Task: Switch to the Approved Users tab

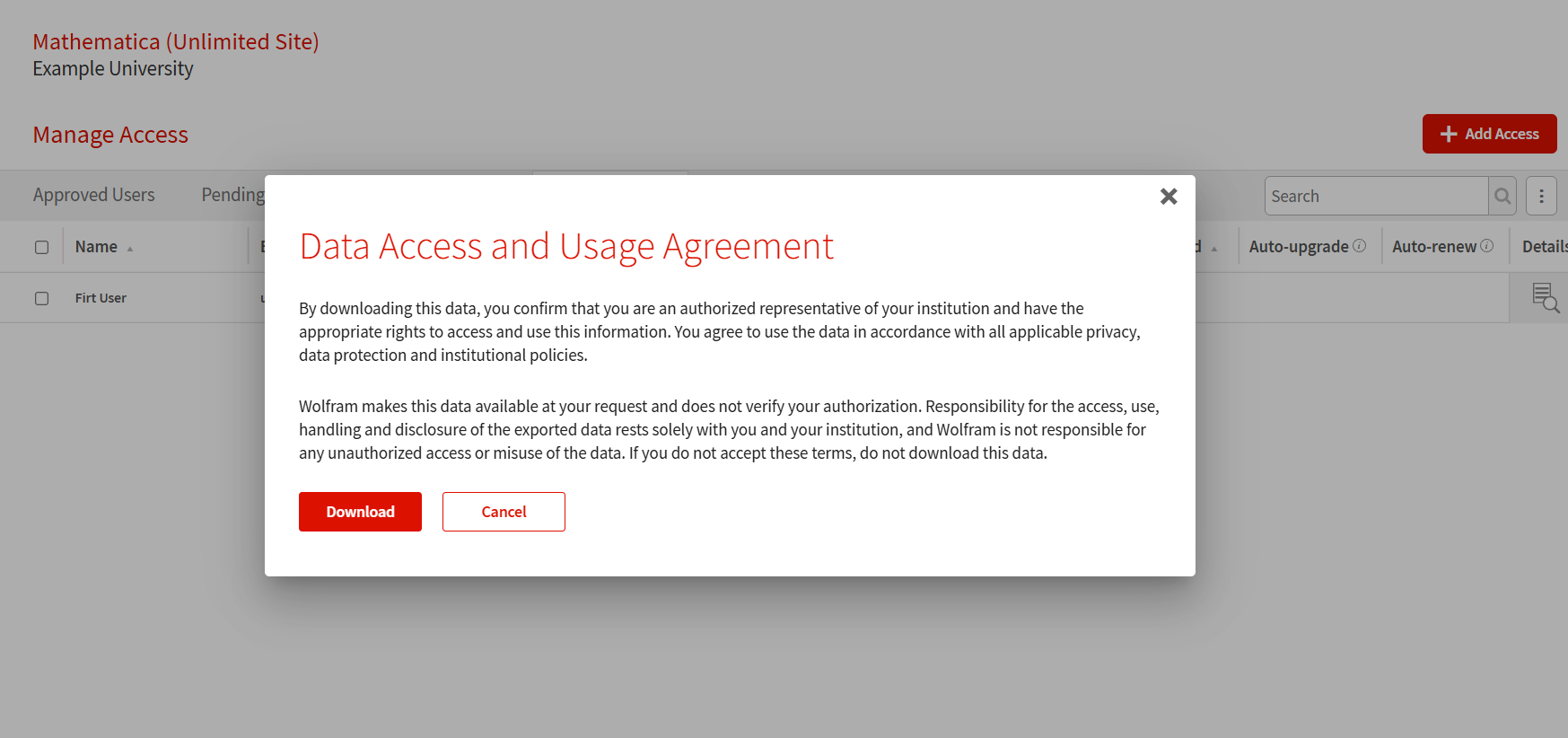Action: point(94,195)
